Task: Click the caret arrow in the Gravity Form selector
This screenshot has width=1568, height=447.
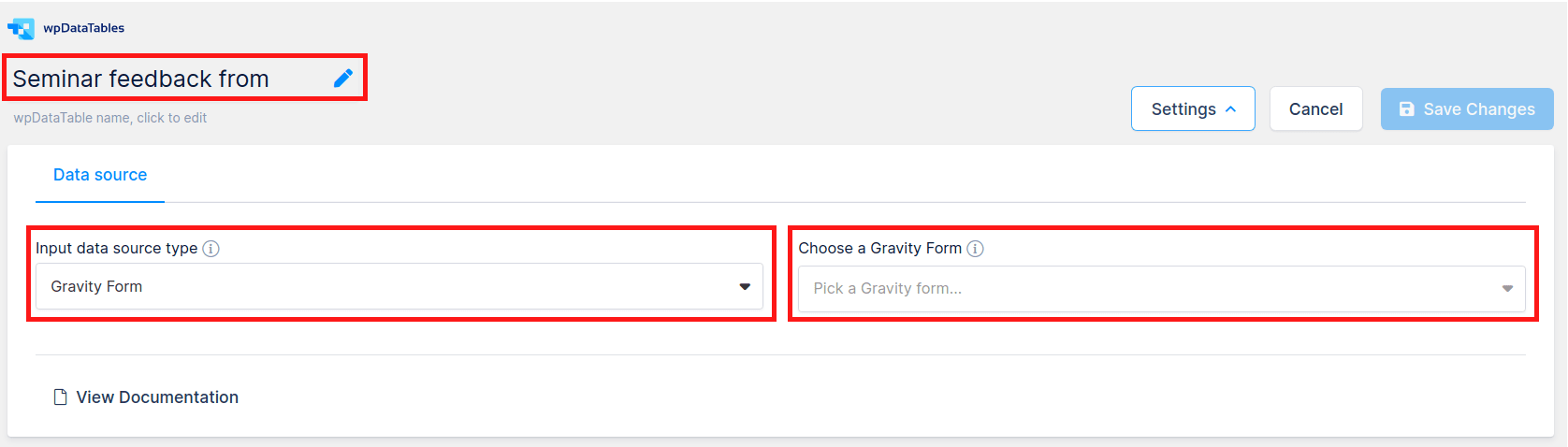Action: 745,287
